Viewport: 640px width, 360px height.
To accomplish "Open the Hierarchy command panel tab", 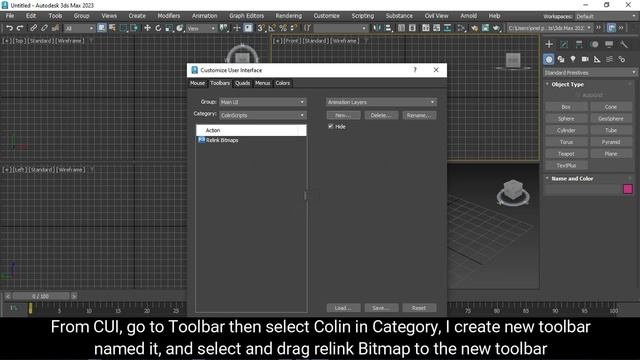I will (579, 44).
